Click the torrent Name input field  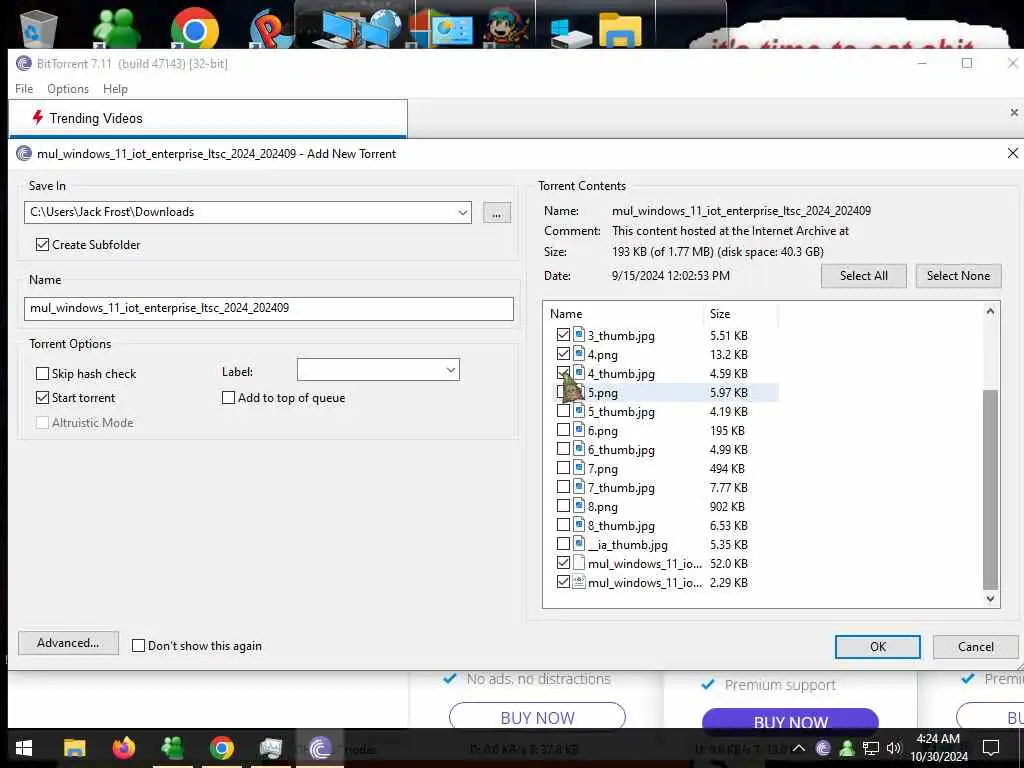point(268,308)
